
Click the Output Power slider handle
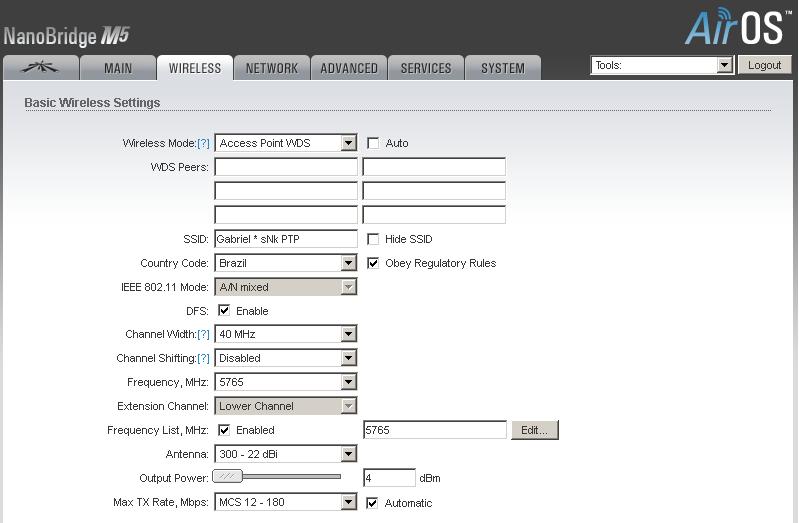coord(227,476)
